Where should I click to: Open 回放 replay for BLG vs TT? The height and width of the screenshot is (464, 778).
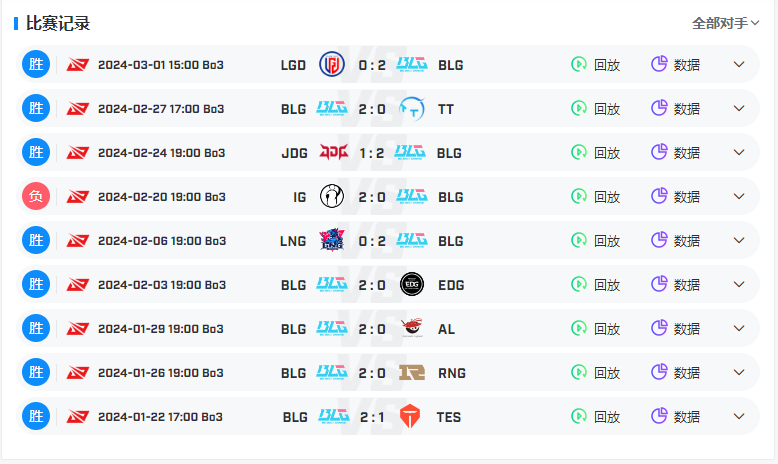595,108
